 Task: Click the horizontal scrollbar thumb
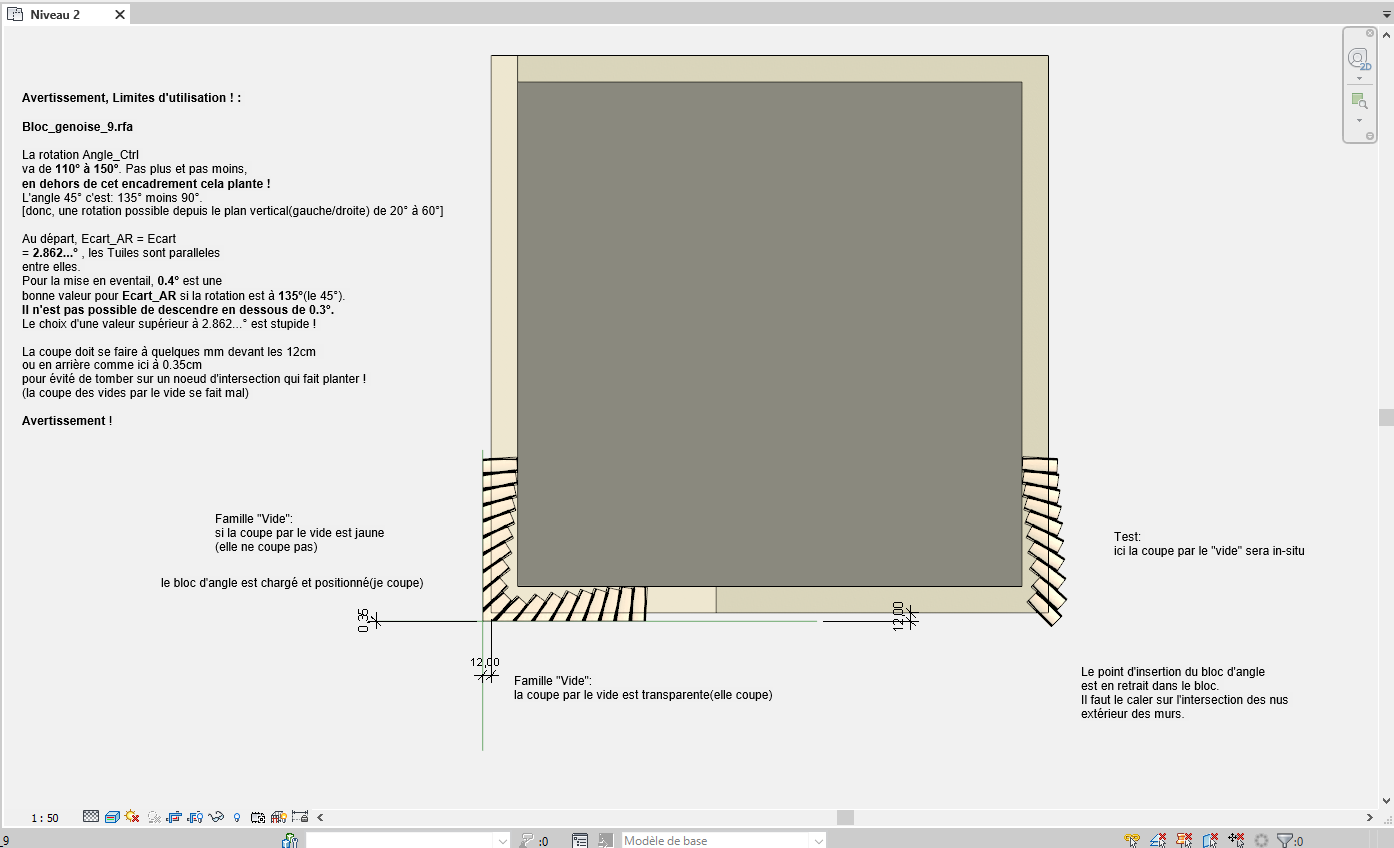pyautogui.click(x=845, y=817)
